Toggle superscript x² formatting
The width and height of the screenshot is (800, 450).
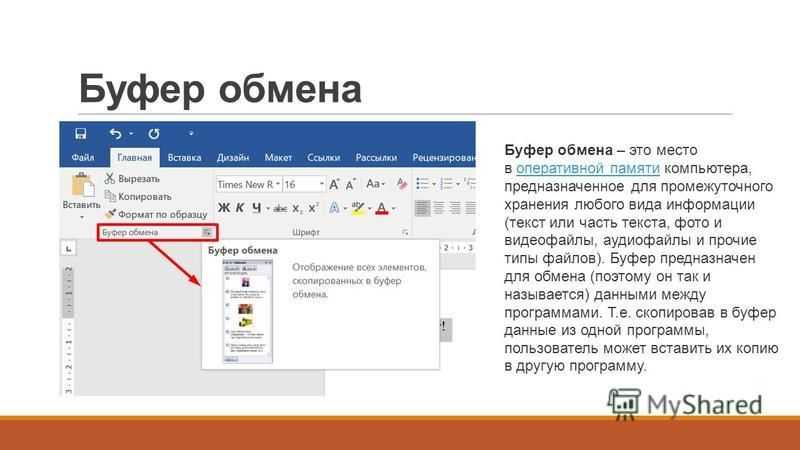pyautogui.click(x=313, y=208)
